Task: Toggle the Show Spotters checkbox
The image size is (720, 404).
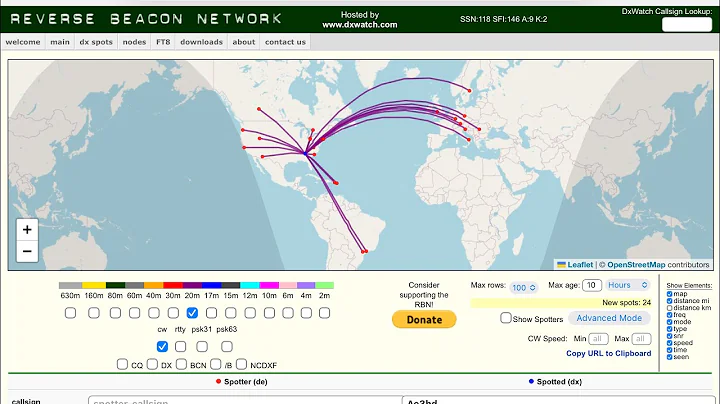Action: pyautogui.click(x=506, y=318)
